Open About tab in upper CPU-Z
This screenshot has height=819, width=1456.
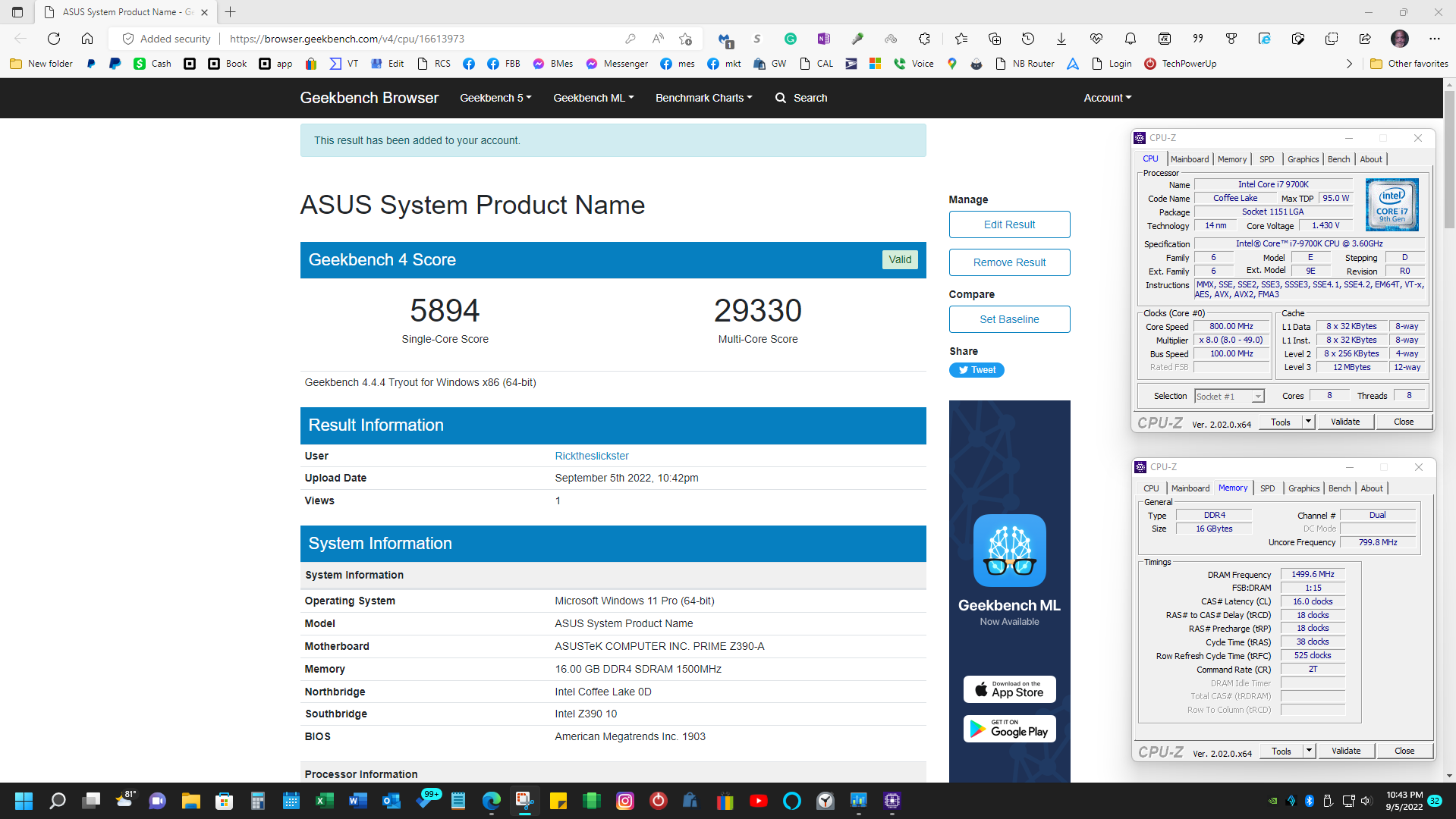[1370, 159]
